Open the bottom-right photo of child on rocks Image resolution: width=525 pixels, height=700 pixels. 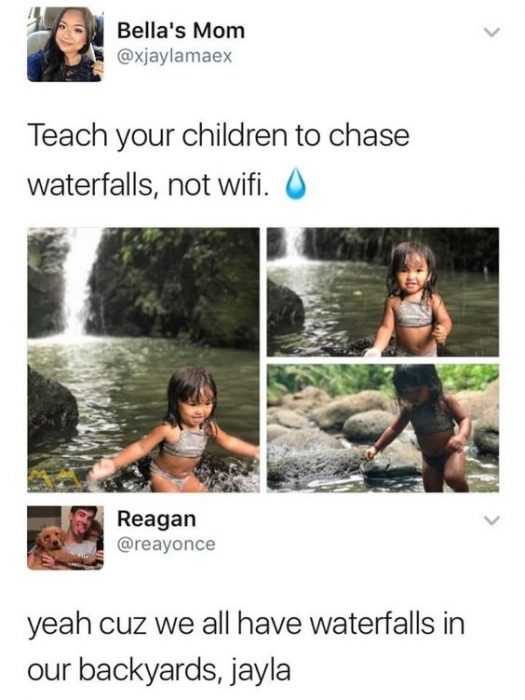pyautogui.click(x=383, y=428)
